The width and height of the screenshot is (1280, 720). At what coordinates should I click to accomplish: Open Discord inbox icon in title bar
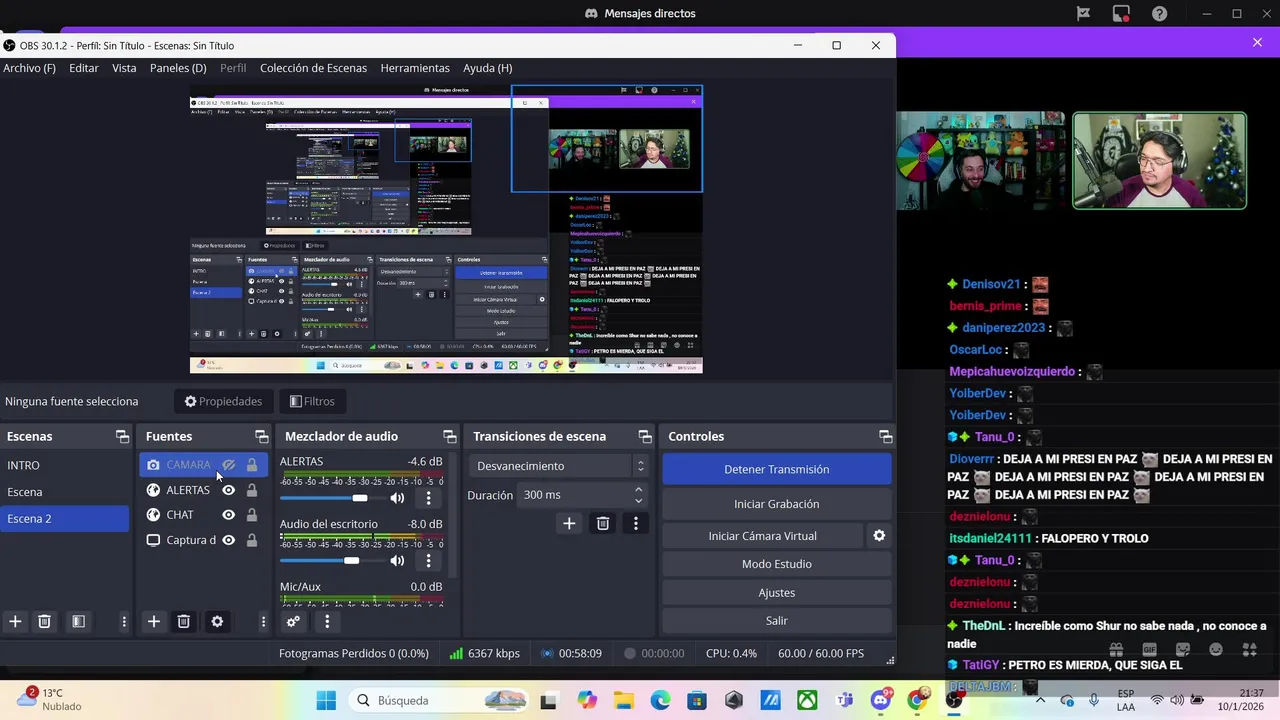[x=1121, y=13]
